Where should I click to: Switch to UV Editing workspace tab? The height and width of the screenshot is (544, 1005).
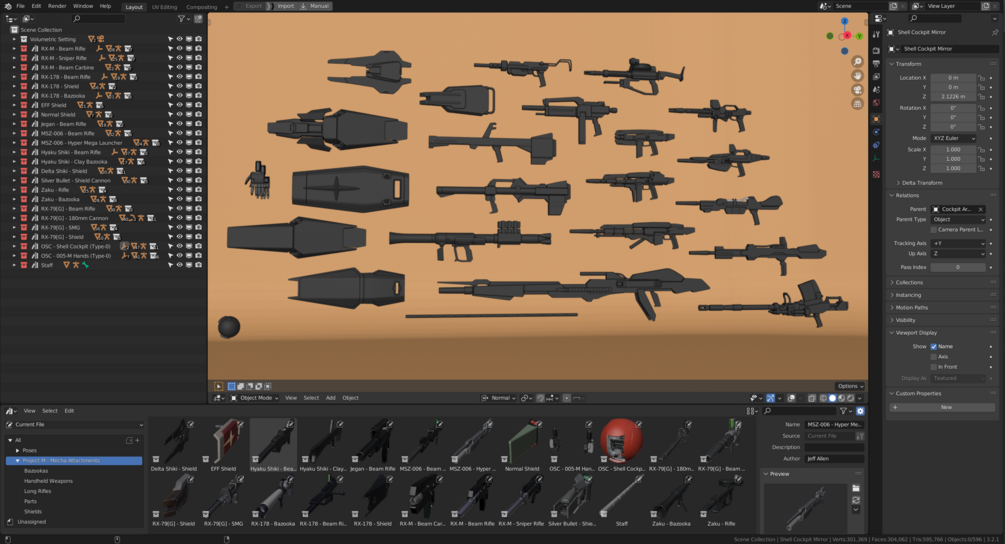coord(164,6)
